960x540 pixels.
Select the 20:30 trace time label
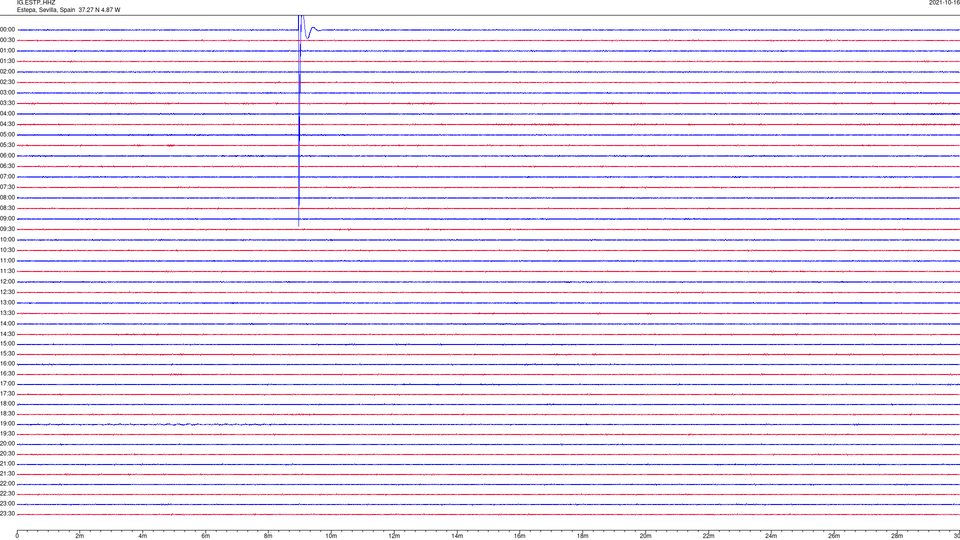click(7, 454)
